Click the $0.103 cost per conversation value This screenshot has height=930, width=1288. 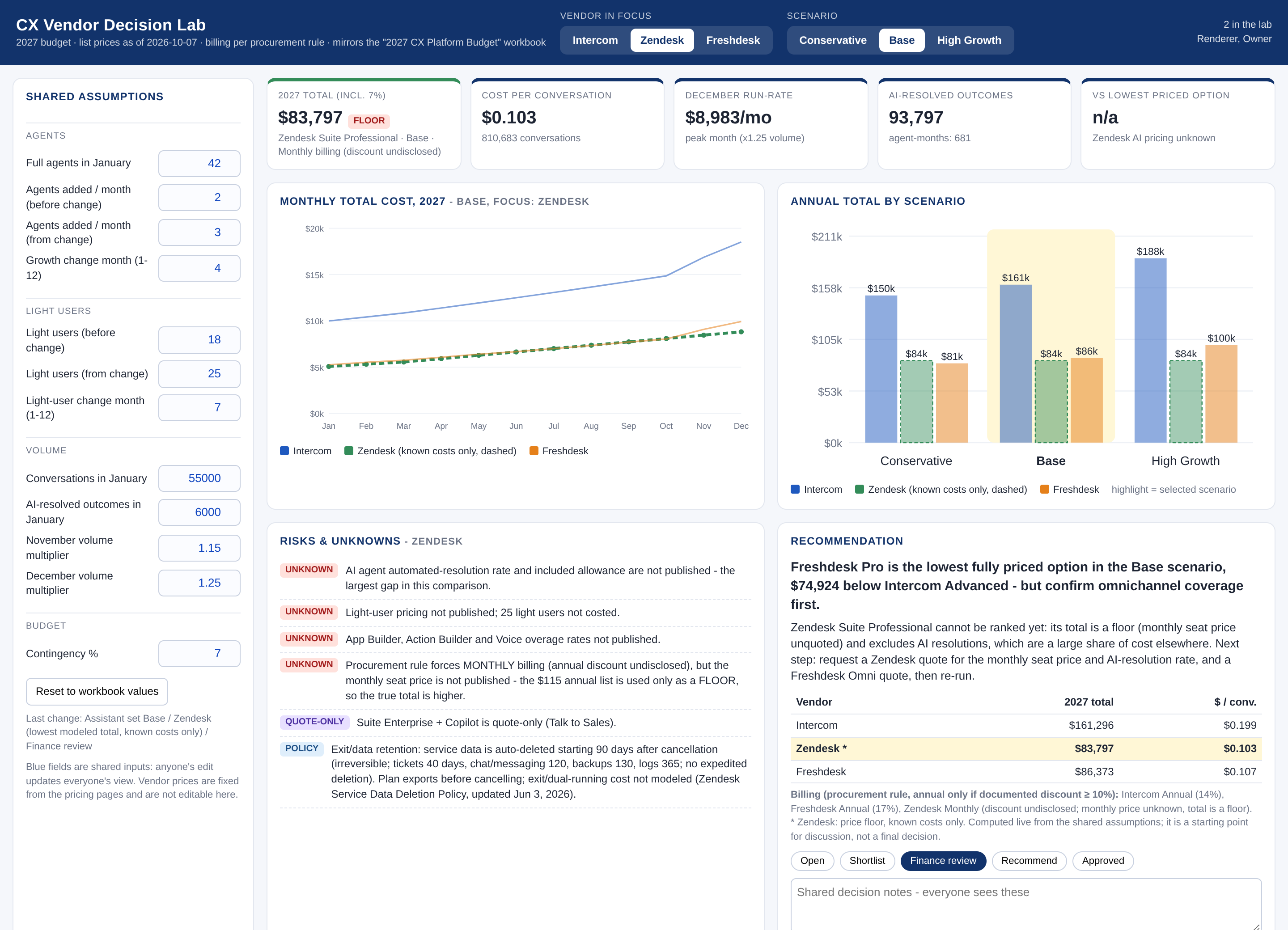tap(509, 118)
